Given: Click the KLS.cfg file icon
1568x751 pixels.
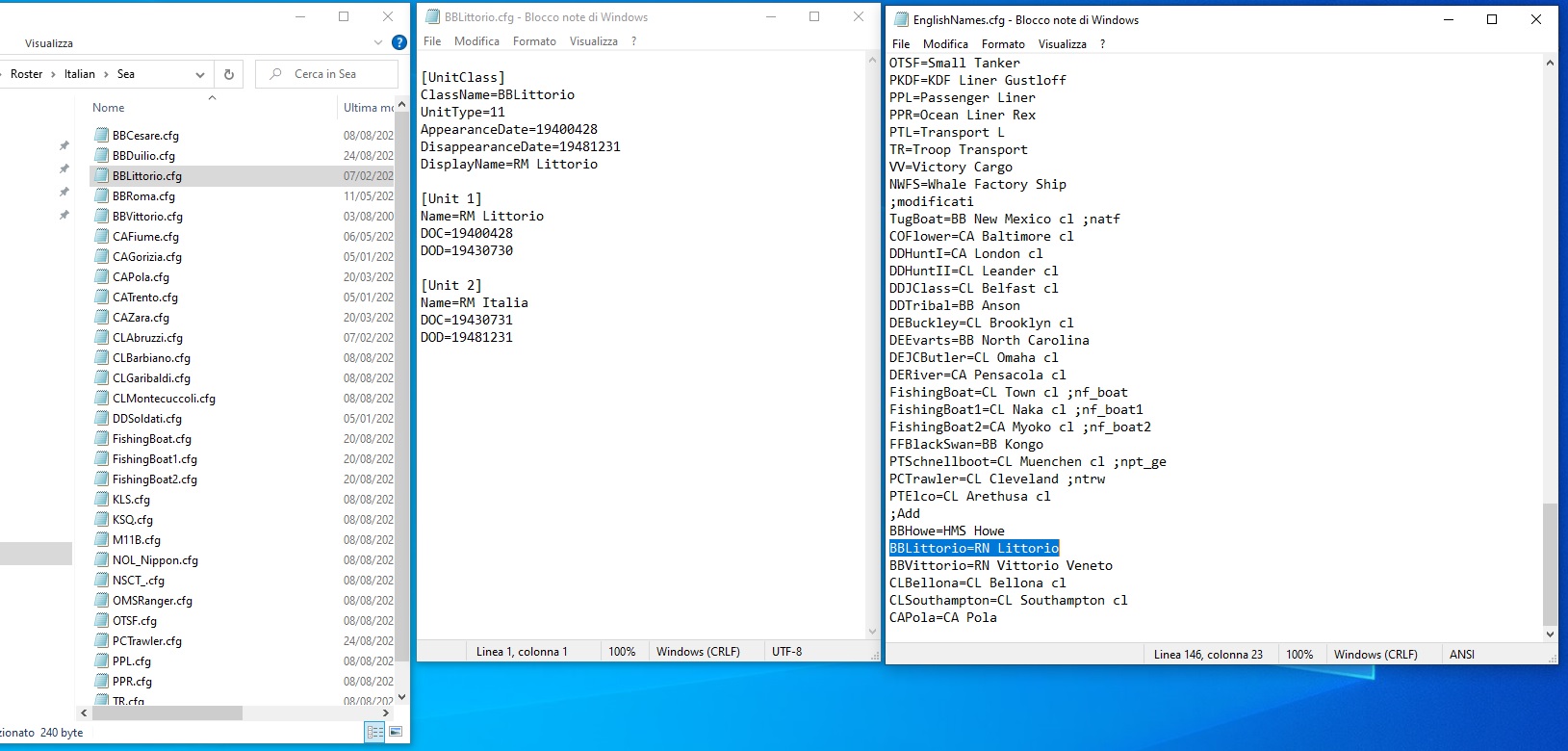Looking at the screenshot, I should click(101, 500).
